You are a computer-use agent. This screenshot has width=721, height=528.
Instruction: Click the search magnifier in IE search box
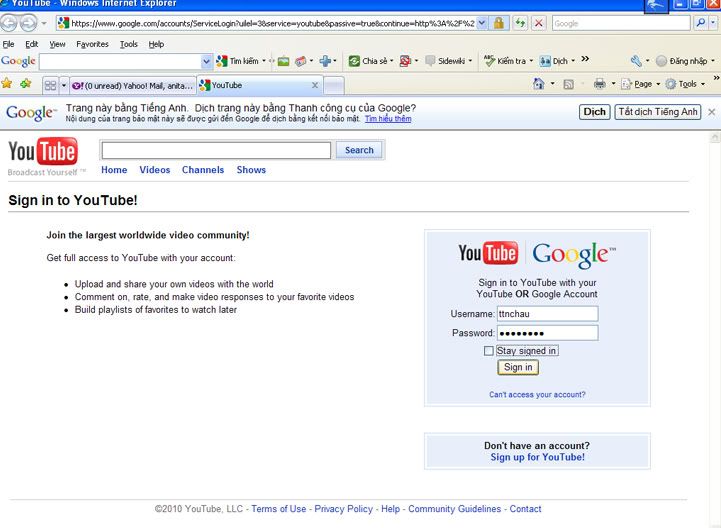click(700, 23)
